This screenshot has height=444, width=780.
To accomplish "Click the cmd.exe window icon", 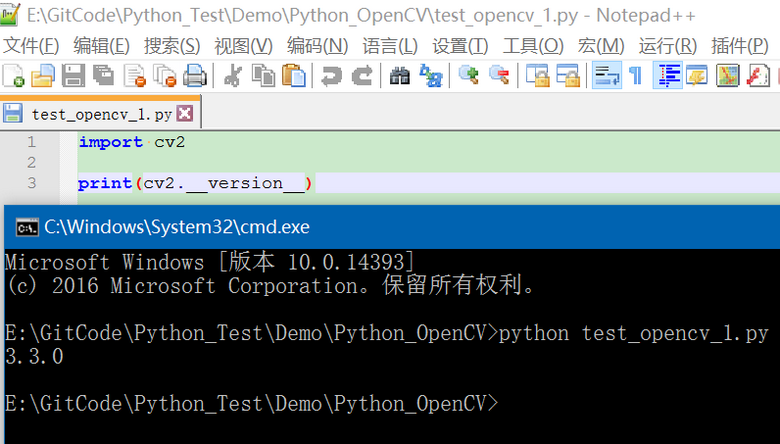I will tap(27, 227).
